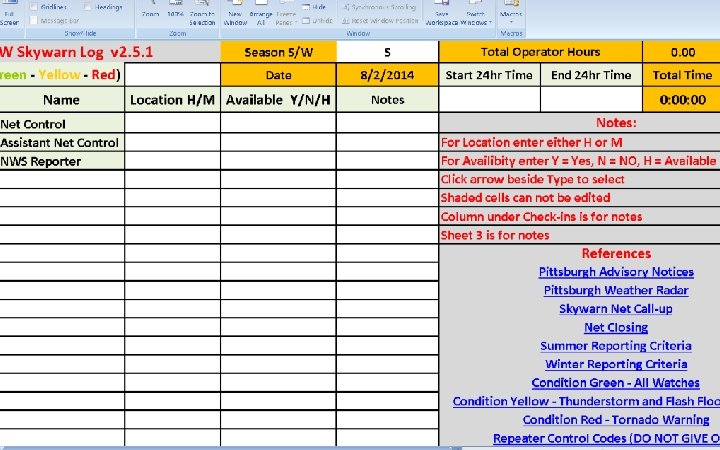Select the End 24hr Time header
720x450 pixels.
[591, 75]
